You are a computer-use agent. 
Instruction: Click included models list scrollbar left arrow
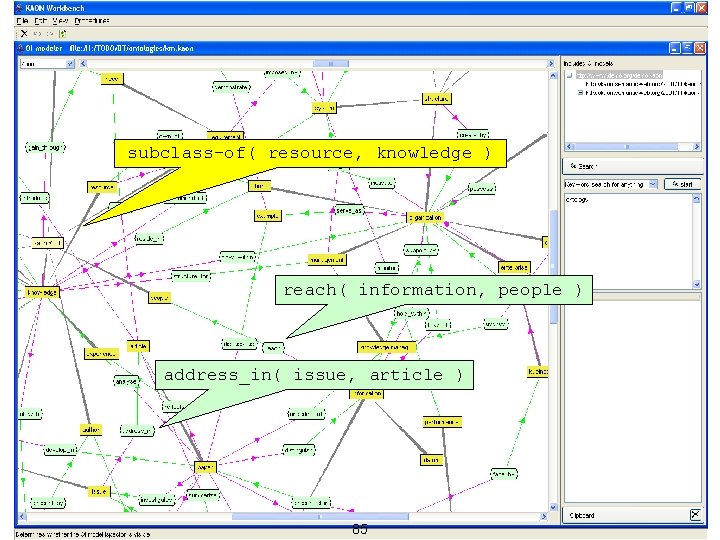(569, 146)
